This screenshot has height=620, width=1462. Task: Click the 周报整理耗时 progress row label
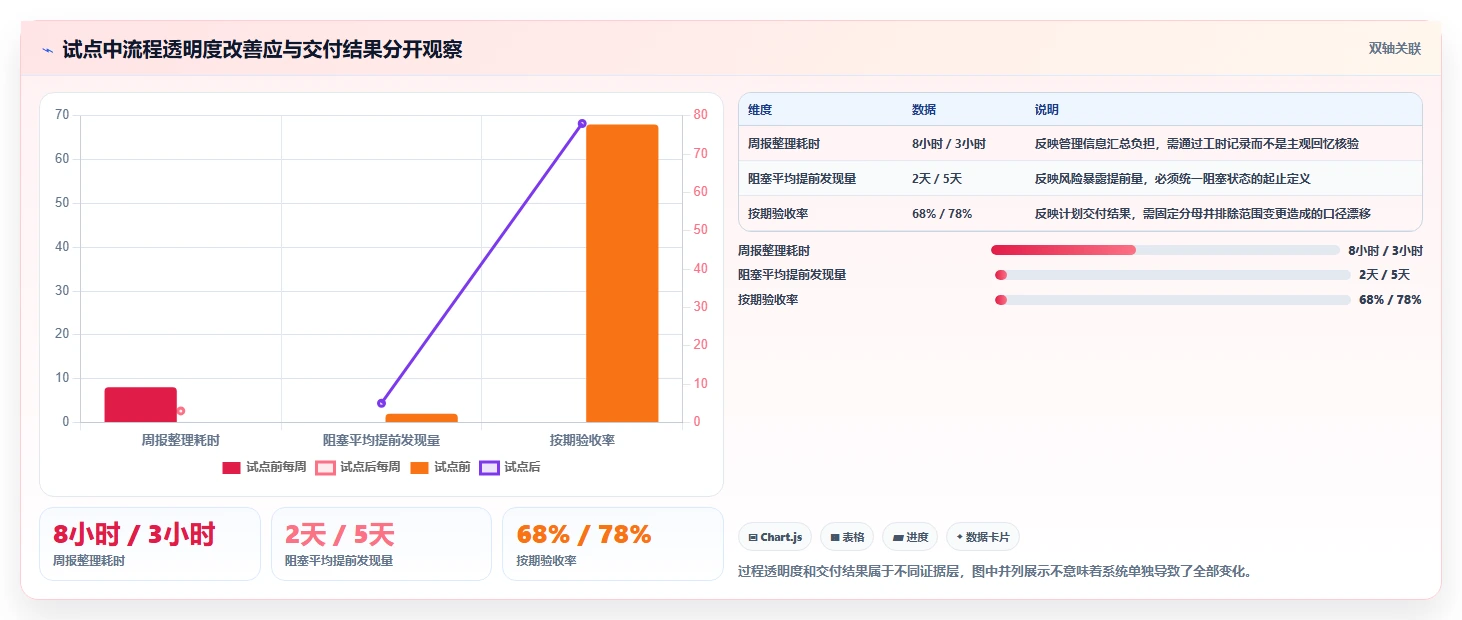click(x=774, y=251)
